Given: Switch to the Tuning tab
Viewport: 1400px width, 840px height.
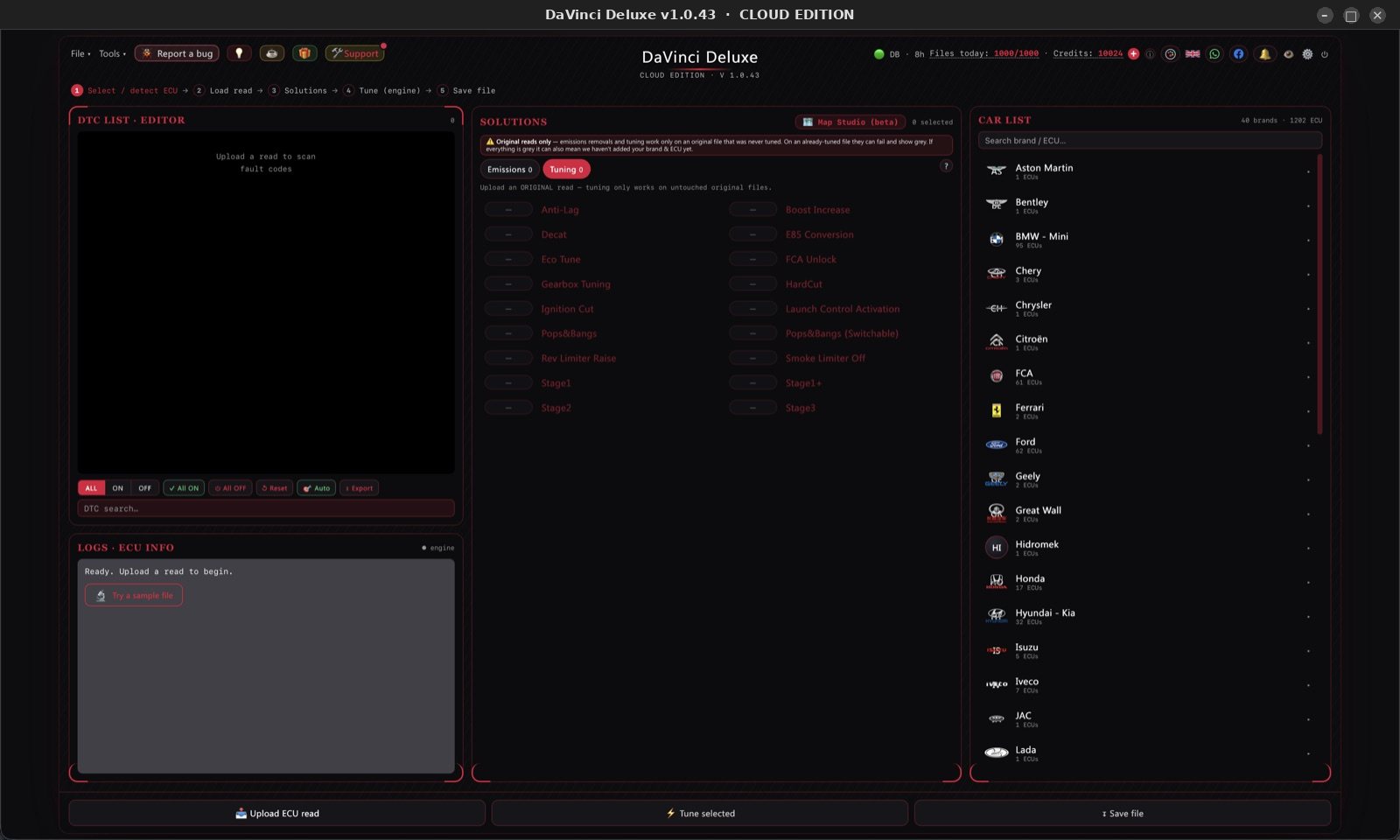Looking at the screenshot, I should point(566,170).
